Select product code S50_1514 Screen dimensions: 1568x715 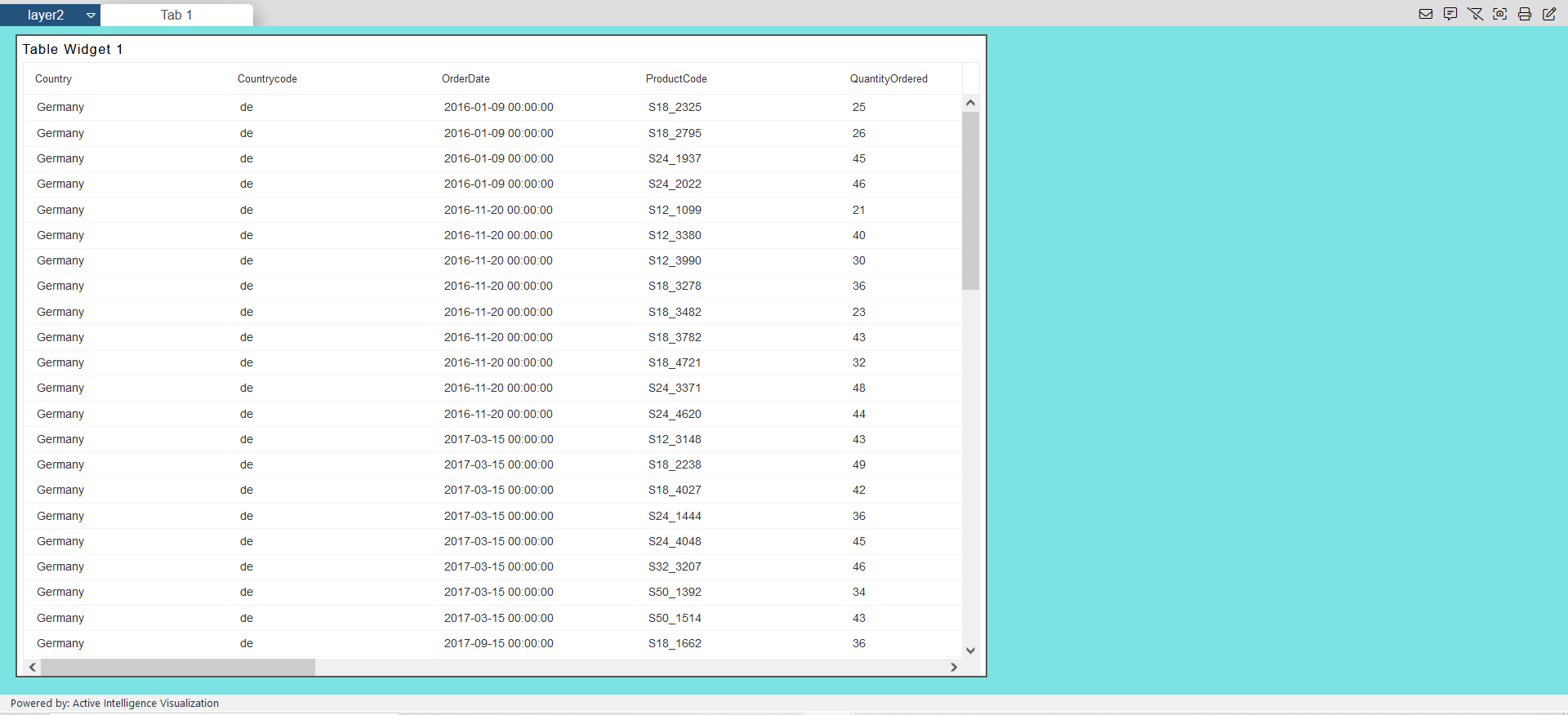click(x=675, y=618)
